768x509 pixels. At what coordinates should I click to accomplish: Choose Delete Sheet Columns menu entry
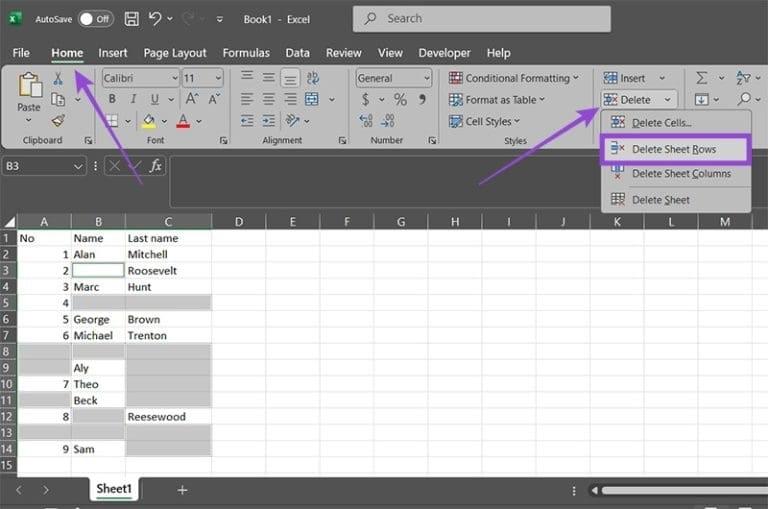tap(676, 174)
